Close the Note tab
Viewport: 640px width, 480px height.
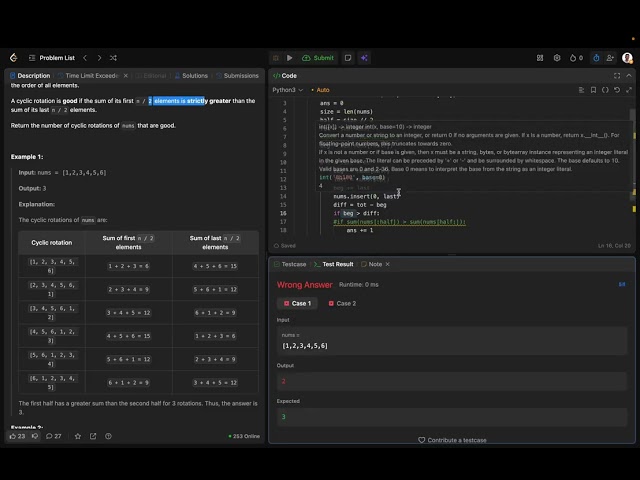point(388,264)
